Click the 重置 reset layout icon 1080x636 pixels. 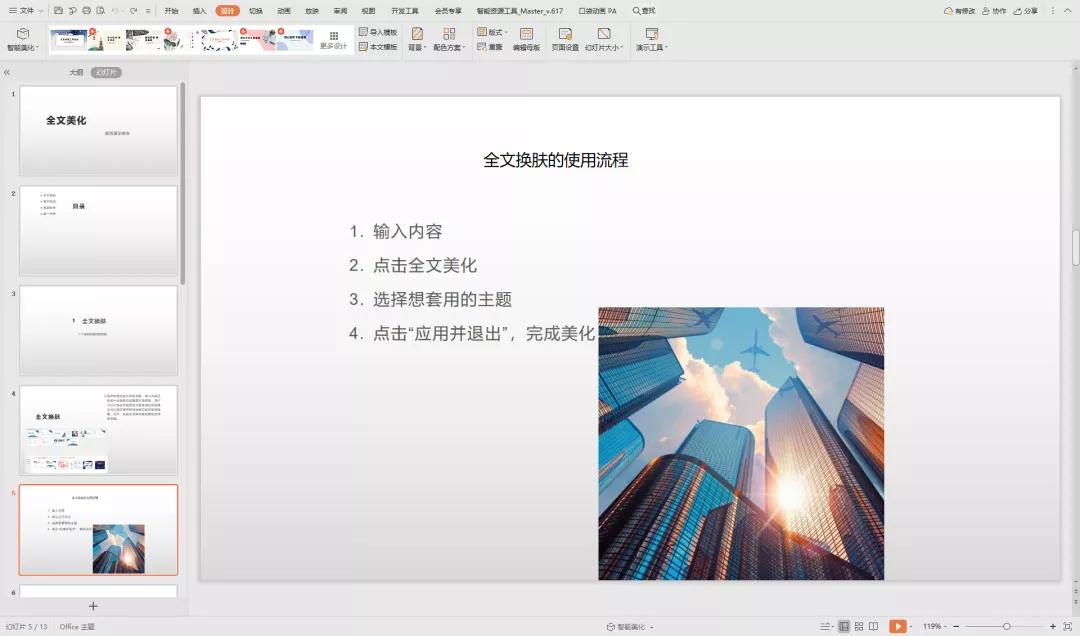point(491,47)
